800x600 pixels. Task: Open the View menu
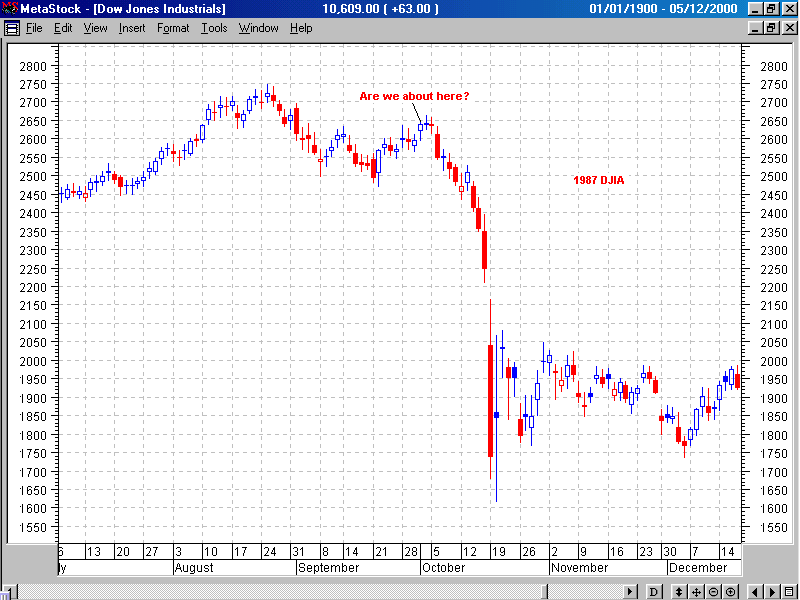coord(95,28)
